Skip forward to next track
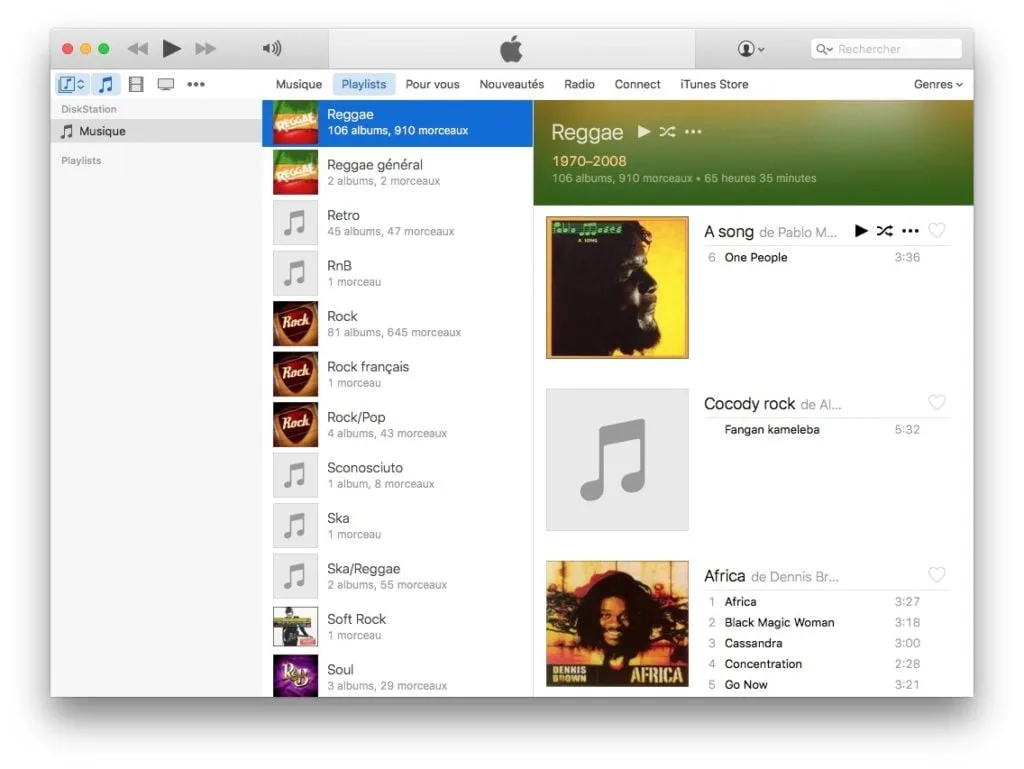This screenshot has width=1024, height=769. pyautogui.click(x=205, y=48)
